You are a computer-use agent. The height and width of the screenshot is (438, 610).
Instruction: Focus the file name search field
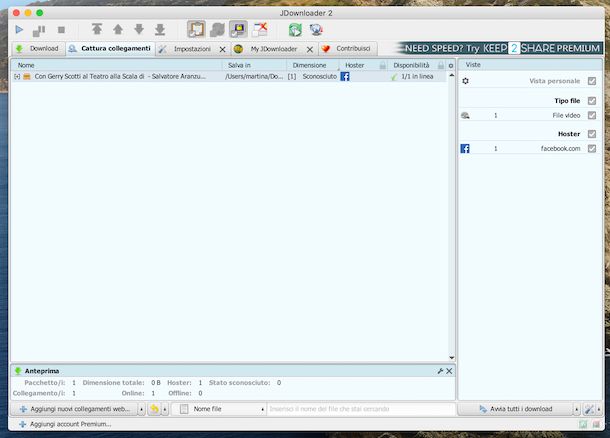[361, 409]
